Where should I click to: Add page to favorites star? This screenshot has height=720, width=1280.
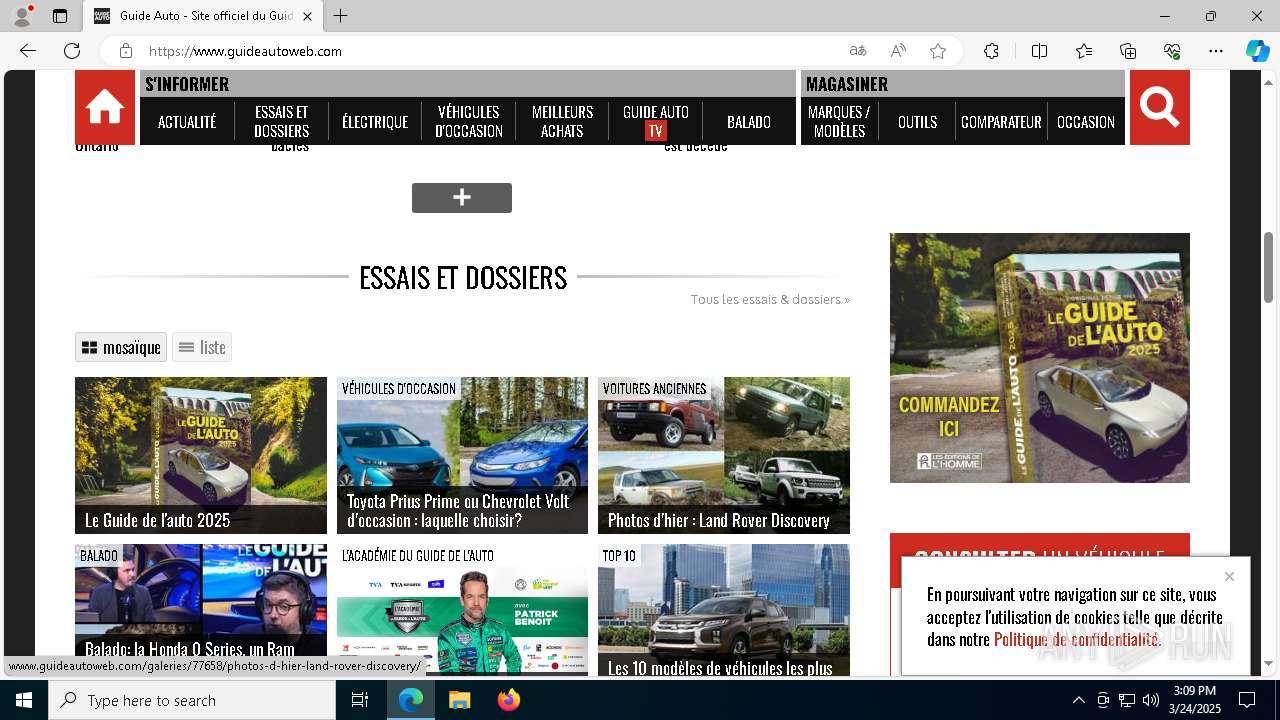[938, 51]
